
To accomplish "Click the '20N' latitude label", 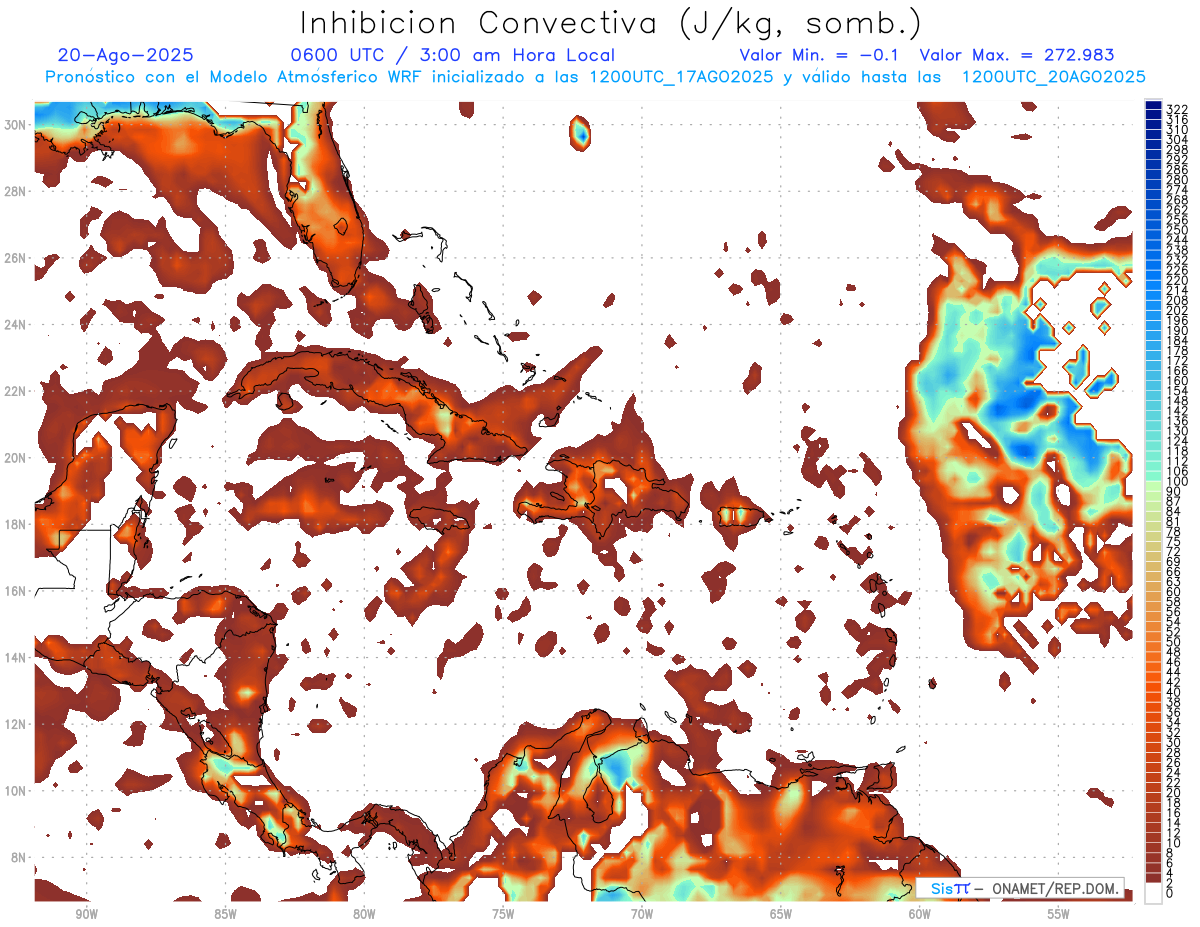I will 15,458.
